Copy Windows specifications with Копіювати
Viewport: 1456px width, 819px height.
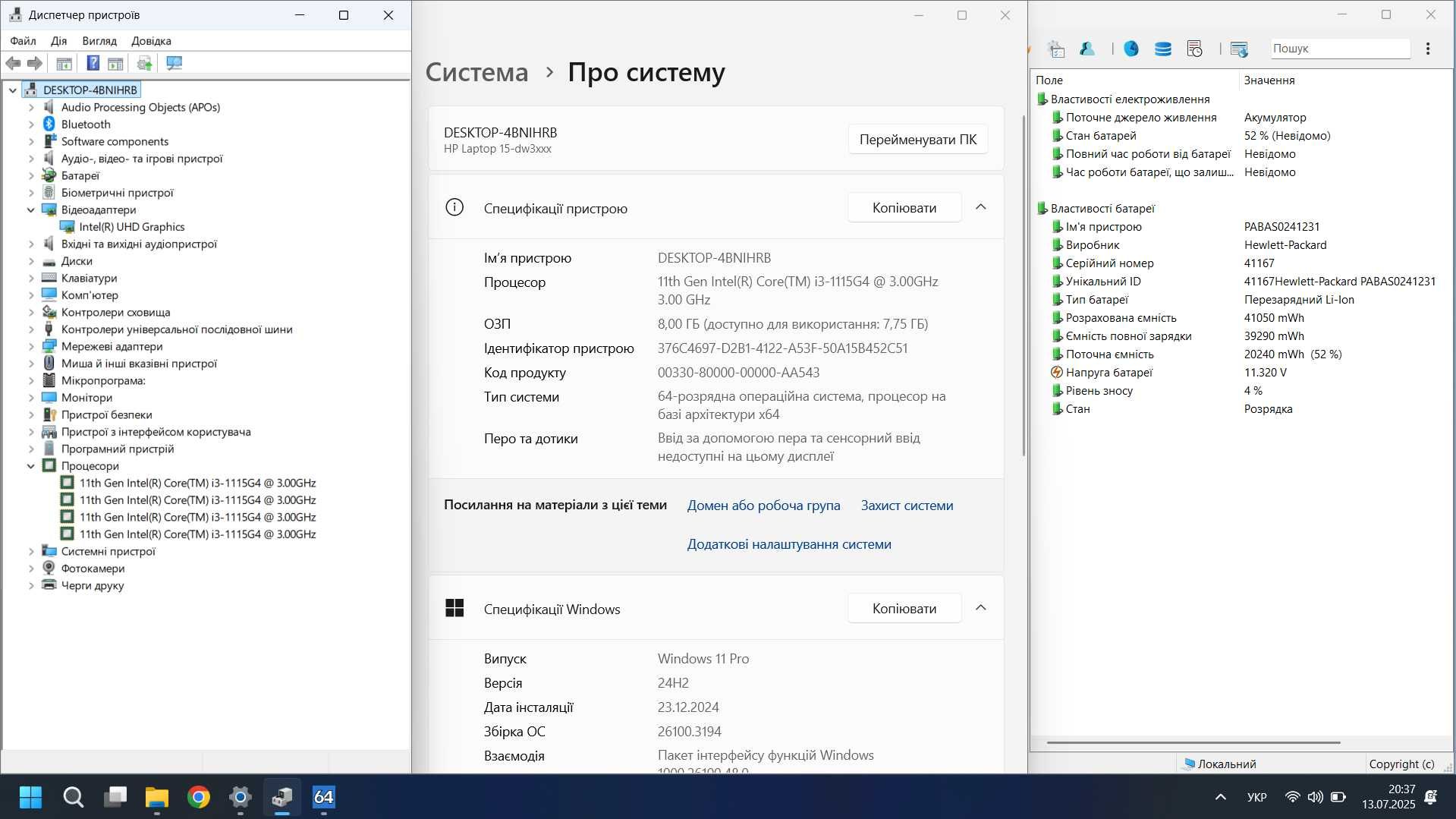(x=904, y=608)
